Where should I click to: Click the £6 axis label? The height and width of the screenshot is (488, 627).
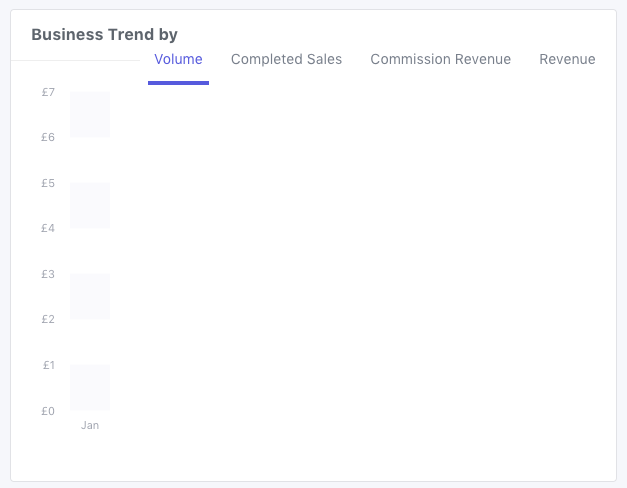click(48, 137)
